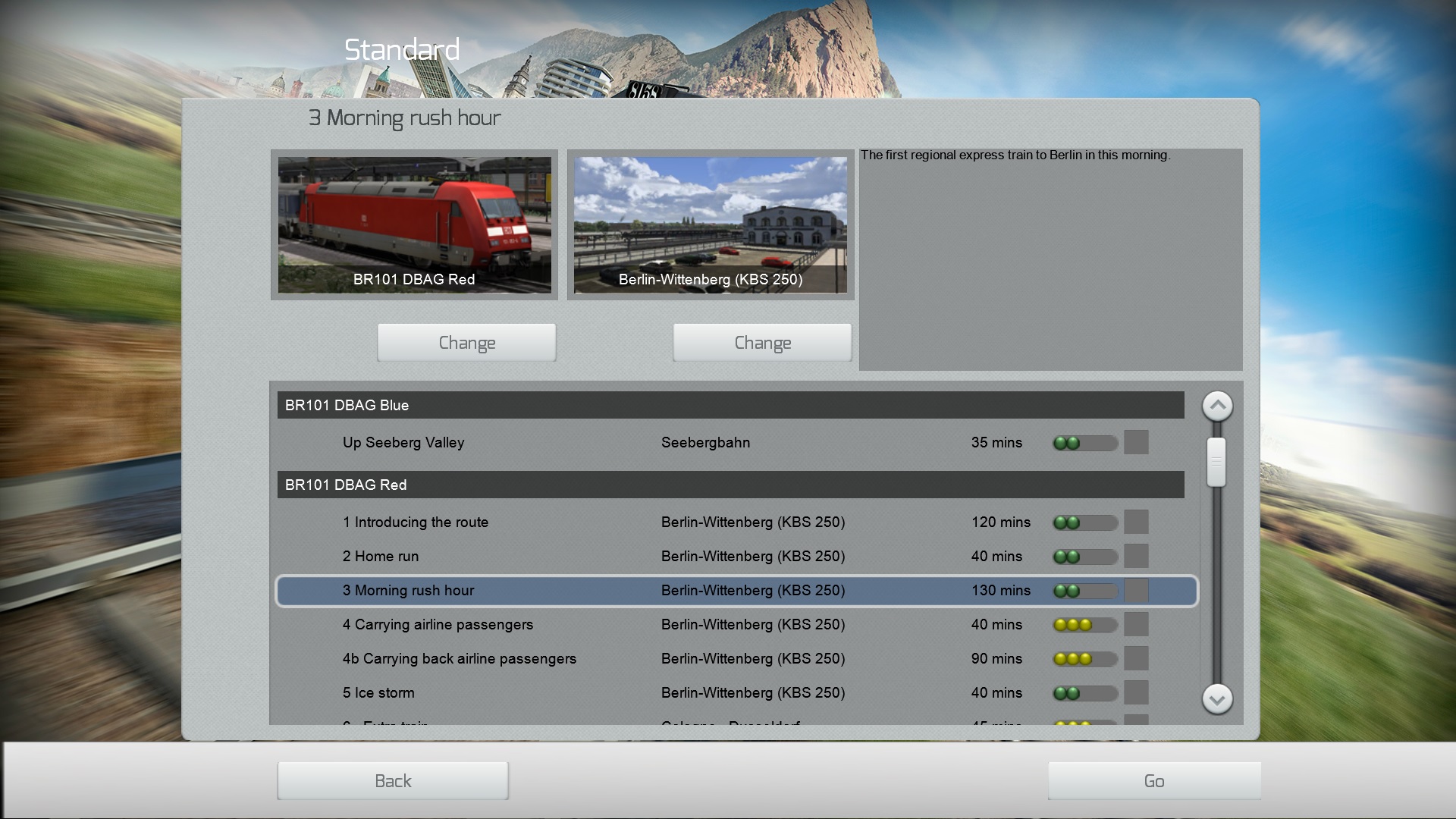The image size is (1456, 819).
Task: Toggle completion box for 2 Home run
Action: pyautogui.click(x=1135, y=556)
